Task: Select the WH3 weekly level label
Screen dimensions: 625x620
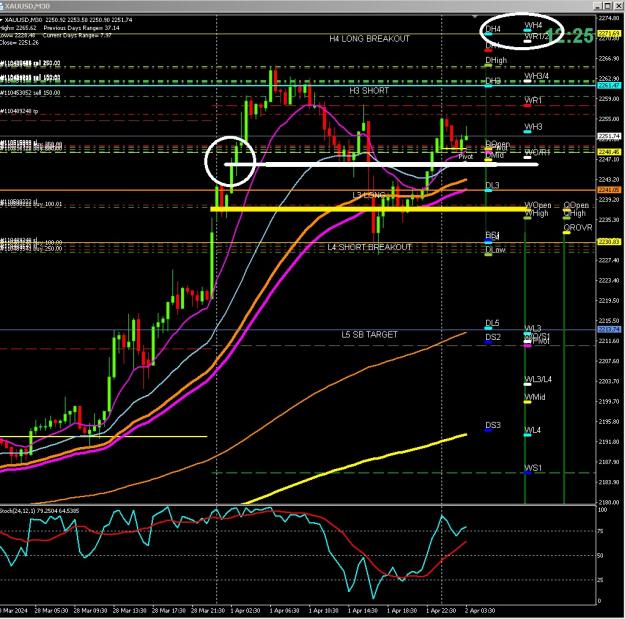Action: (533, 127)
